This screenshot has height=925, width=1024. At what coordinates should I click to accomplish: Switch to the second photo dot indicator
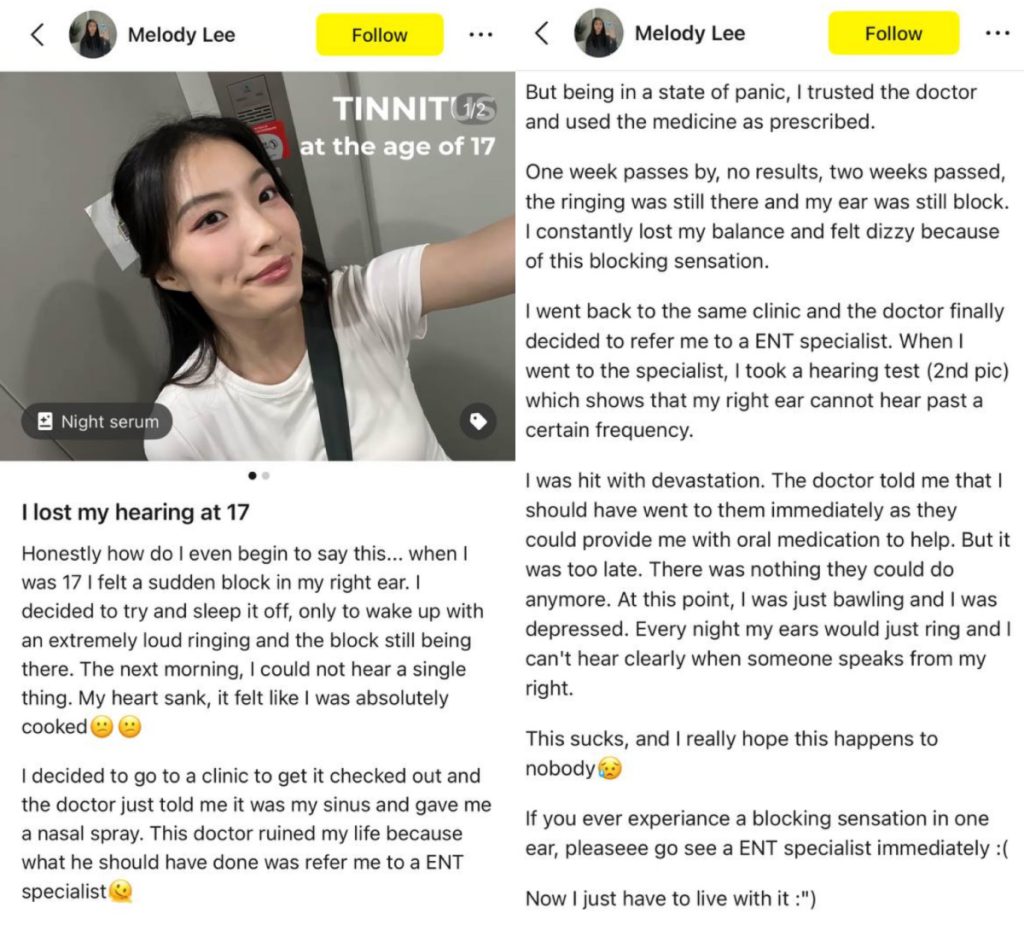coord(266,476)
